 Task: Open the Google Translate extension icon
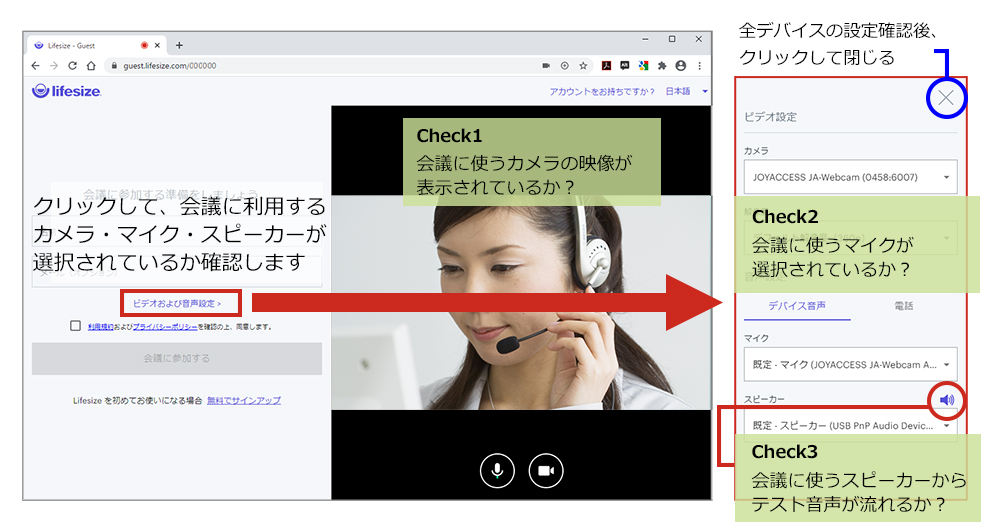643,66
